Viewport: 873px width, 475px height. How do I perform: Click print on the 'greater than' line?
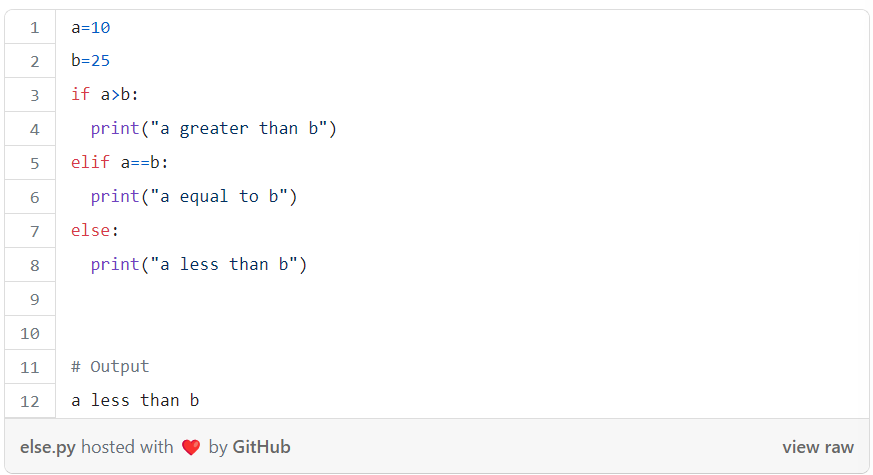click(115, 129)
